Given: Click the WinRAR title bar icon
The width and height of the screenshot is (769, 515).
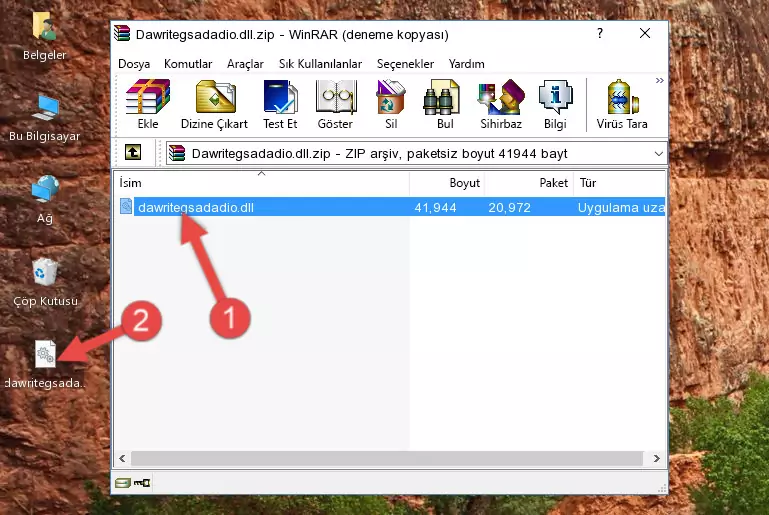Looking at the screenshot, I should (122, 34).
